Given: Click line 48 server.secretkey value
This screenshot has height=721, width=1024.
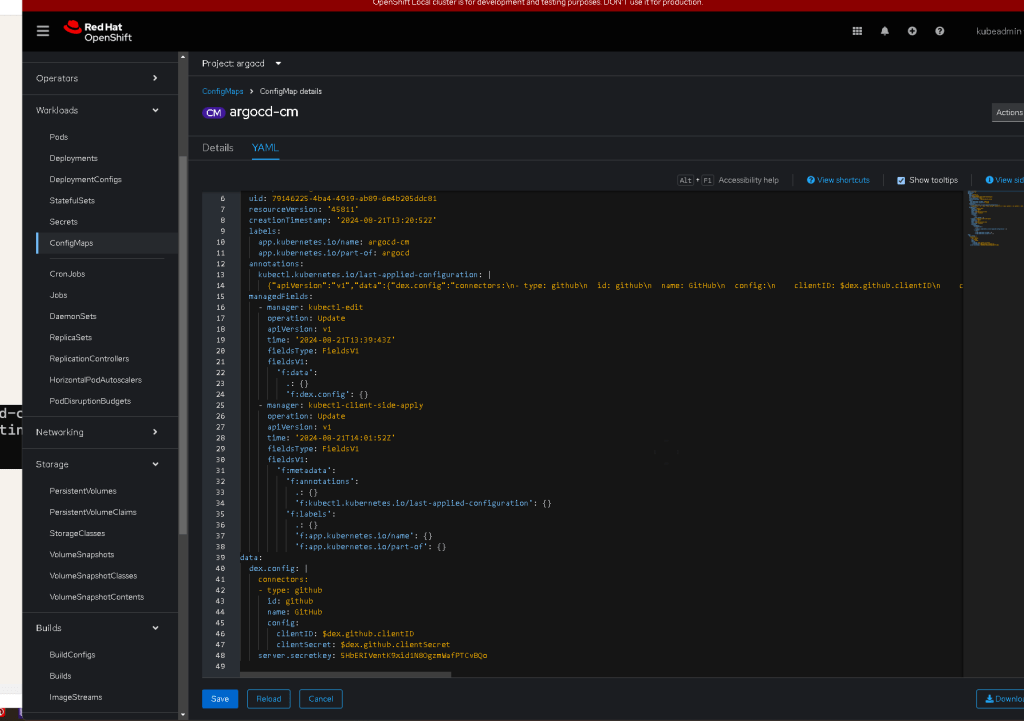Looking at the screenshot, I should point(413,656).
